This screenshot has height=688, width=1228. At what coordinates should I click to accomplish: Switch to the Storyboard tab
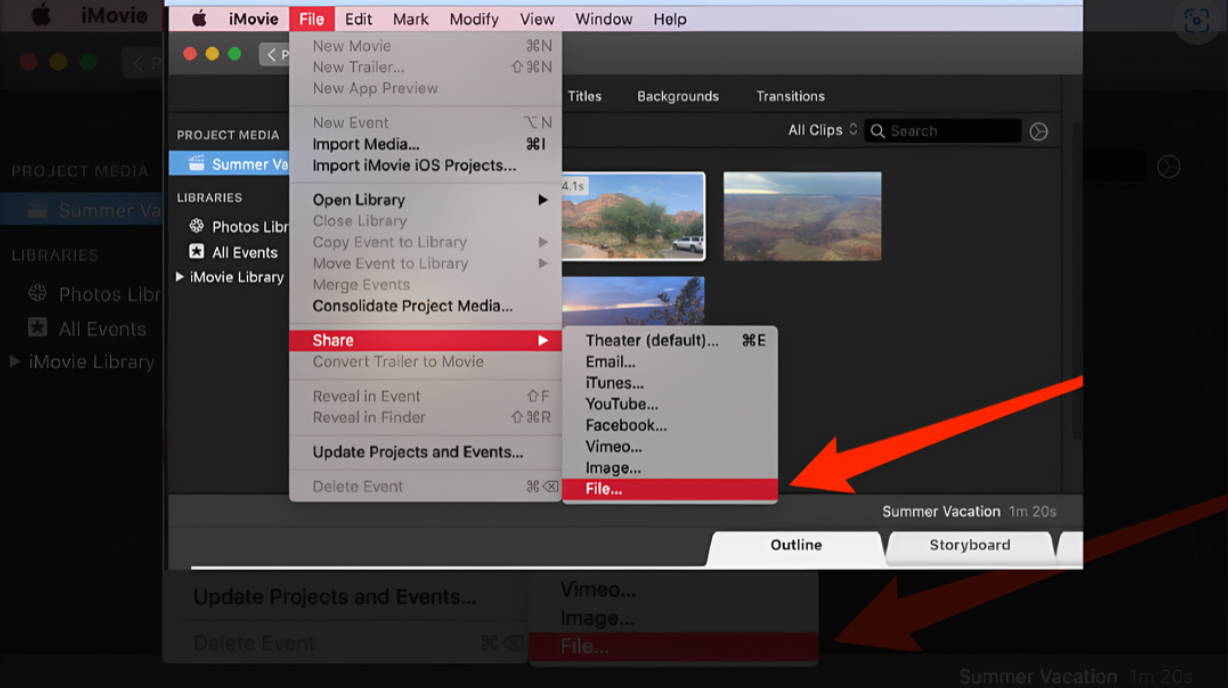[970, 546]
